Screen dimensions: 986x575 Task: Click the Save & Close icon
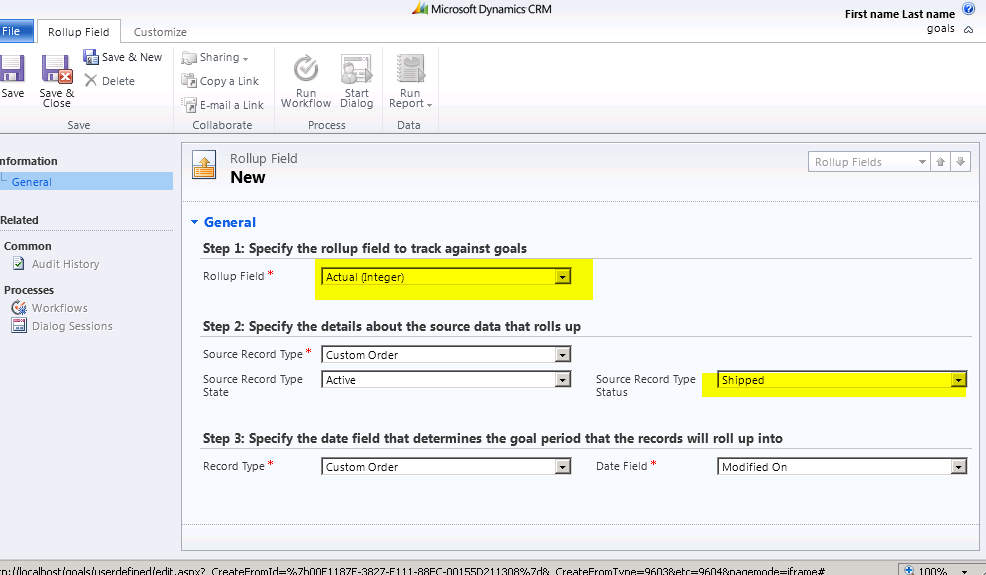point(57,69)
